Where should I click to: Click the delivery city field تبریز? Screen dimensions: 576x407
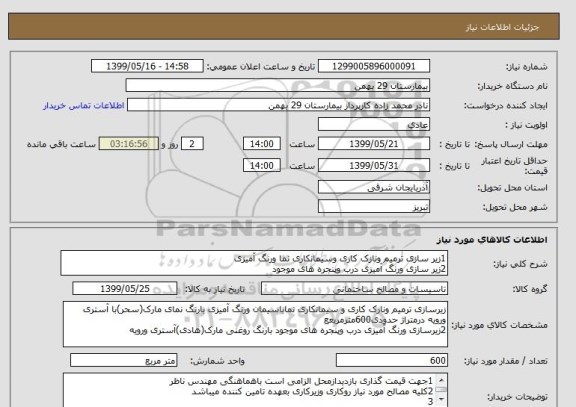(374, 206)
